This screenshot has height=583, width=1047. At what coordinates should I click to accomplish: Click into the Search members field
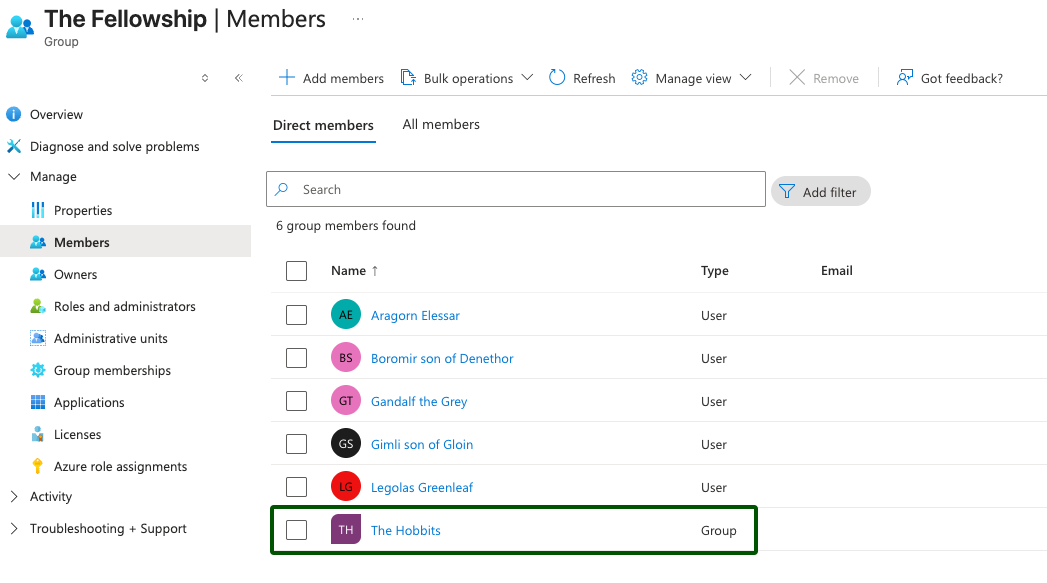click(515, 189)
